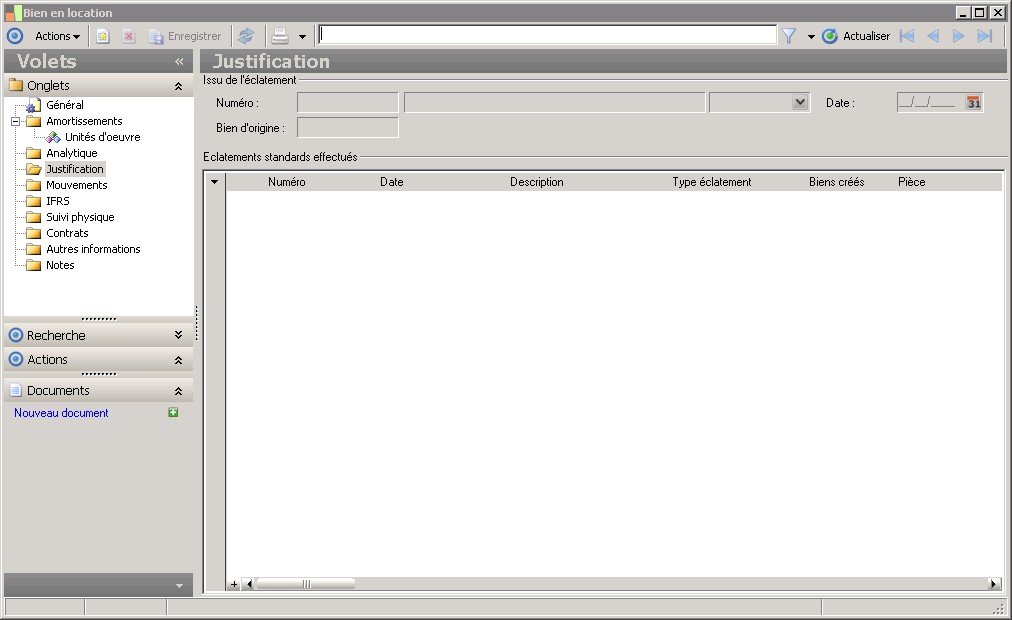Screen dimensions: 1012x620
Task: Open the Mouvements tab
Action: click(x=77, y=185)
